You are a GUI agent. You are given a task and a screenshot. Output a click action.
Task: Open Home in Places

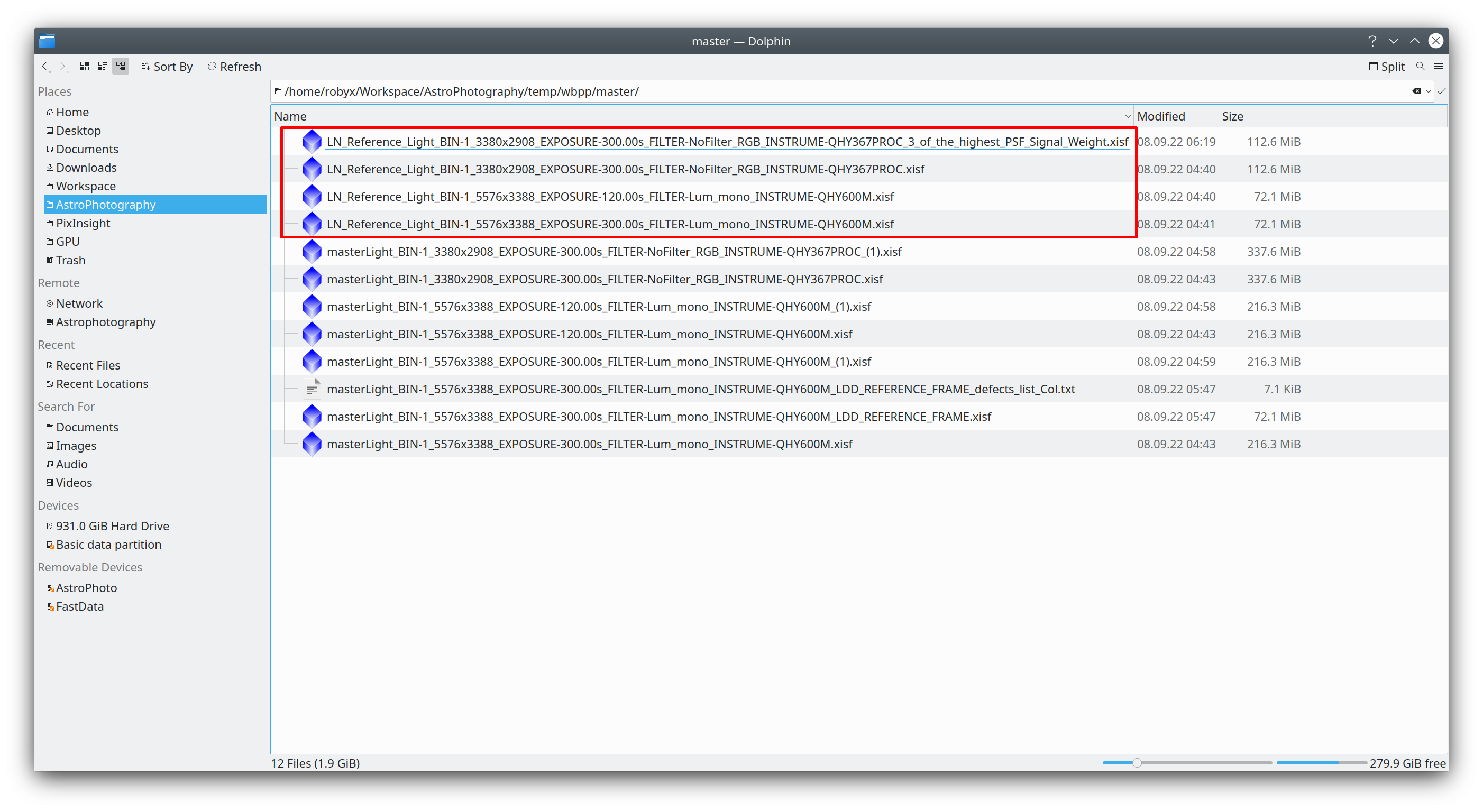(x=72, y=112)
